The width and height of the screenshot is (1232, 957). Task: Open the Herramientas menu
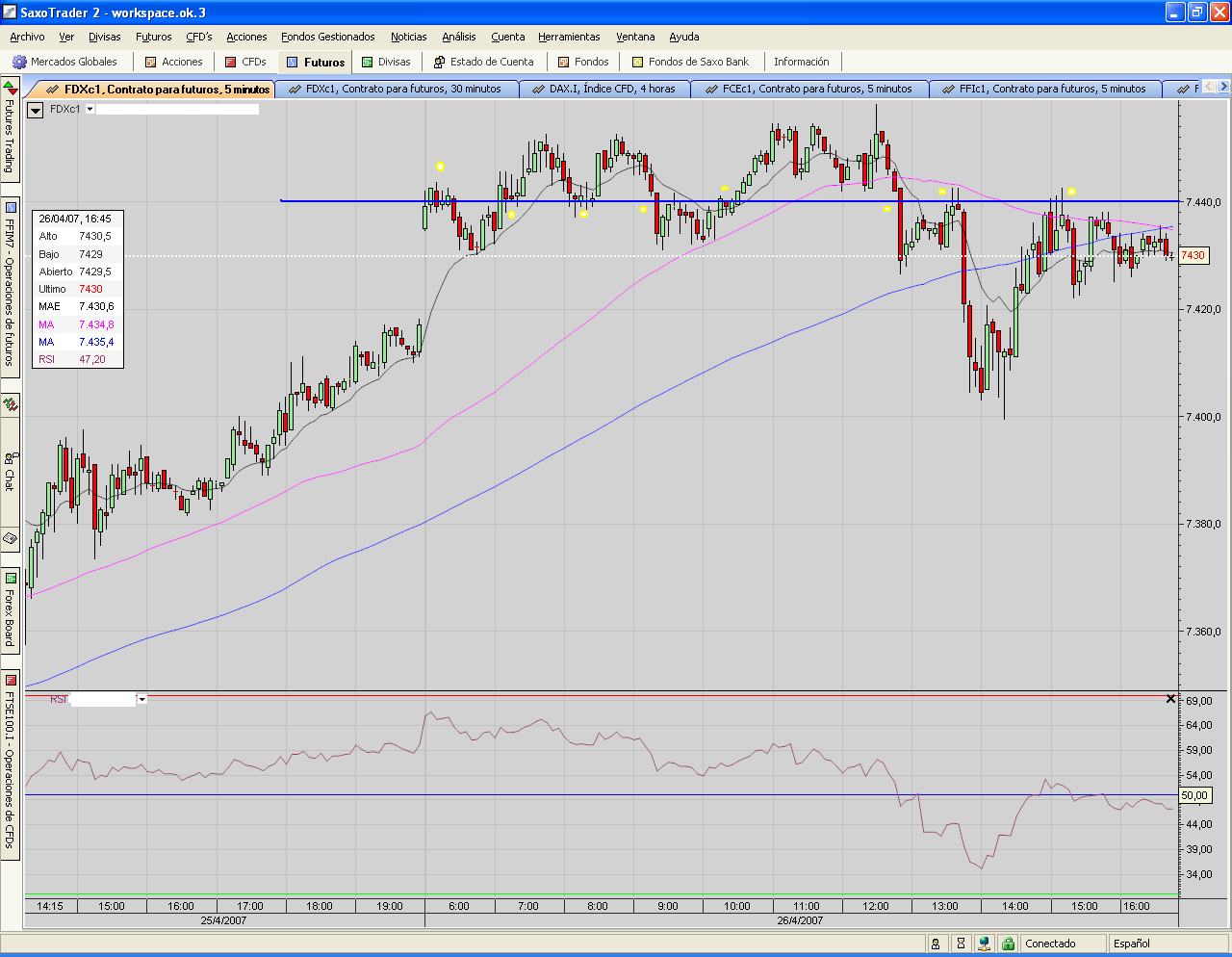click(569, 37)
